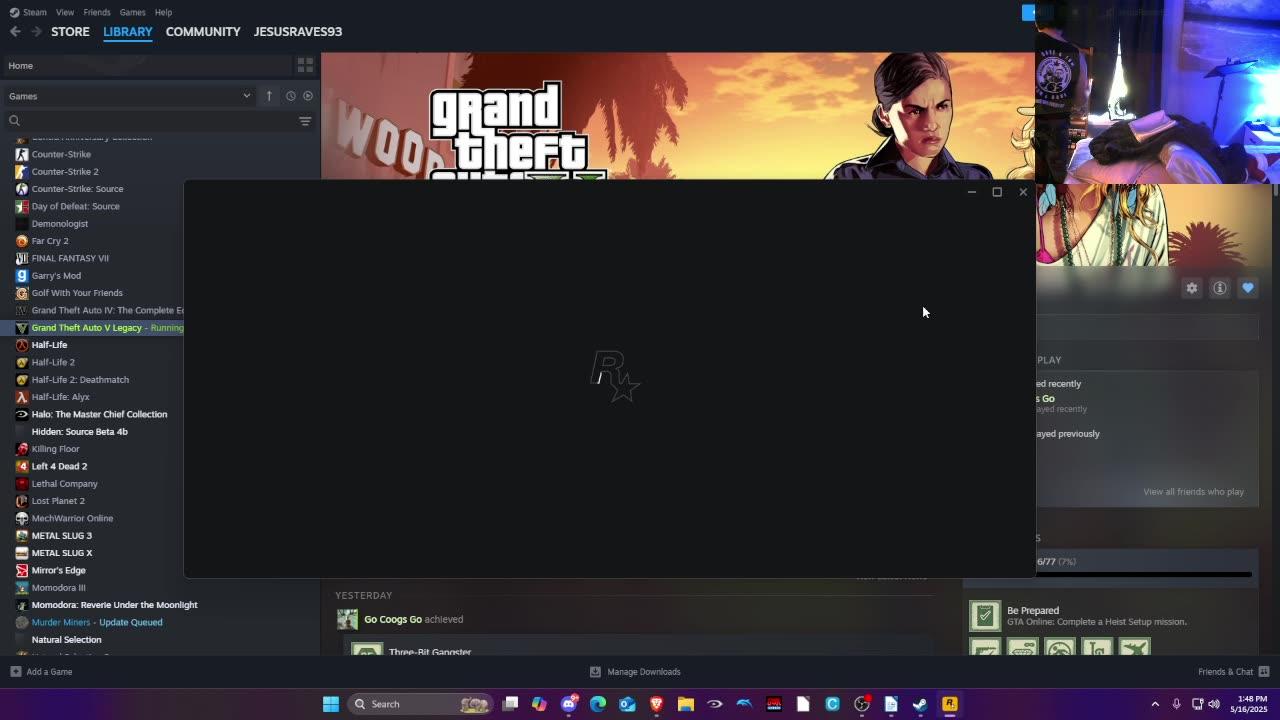The width and height of the screenshot is (1280, 720).
Task: Select Hidden: Source Beta 4b
Action: [x=79, y=432]
